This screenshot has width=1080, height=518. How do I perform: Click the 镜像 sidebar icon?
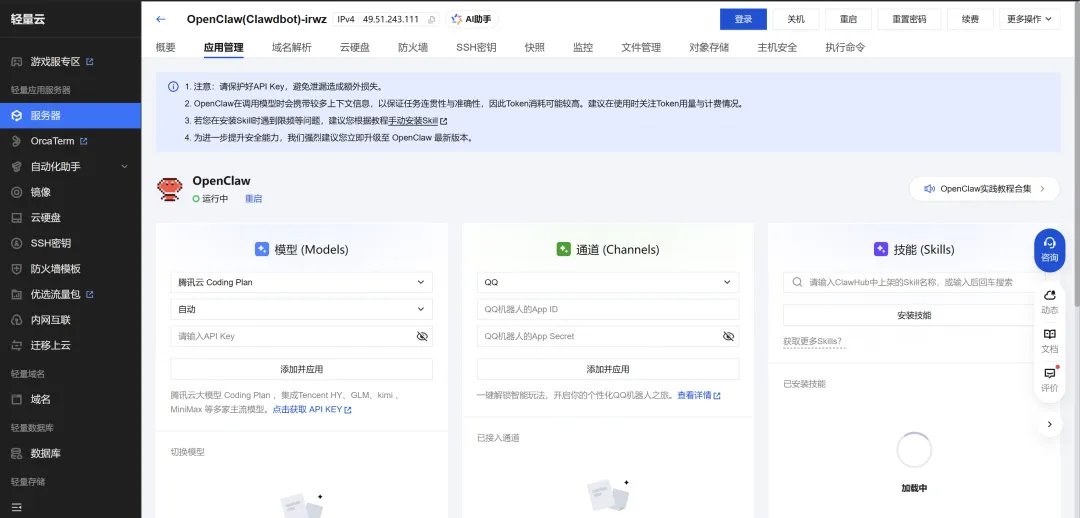[x=17, y=192]
